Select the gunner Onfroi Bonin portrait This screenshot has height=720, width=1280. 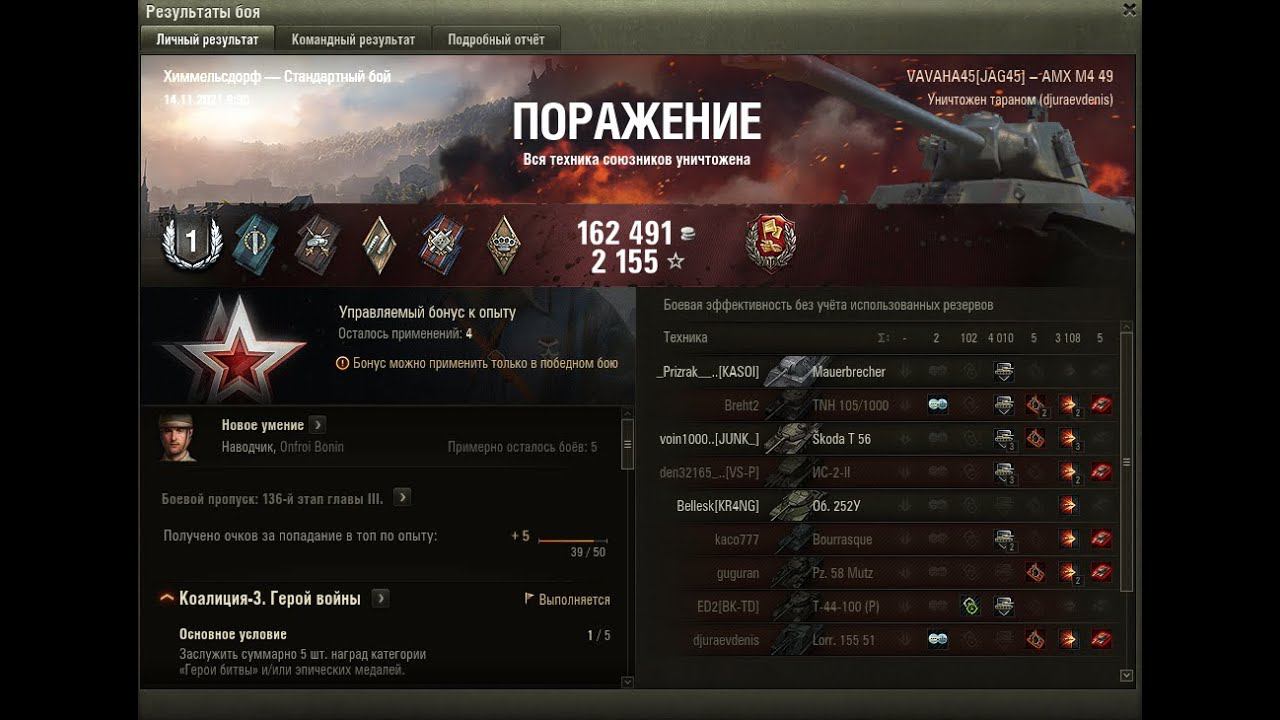point(178,437)
